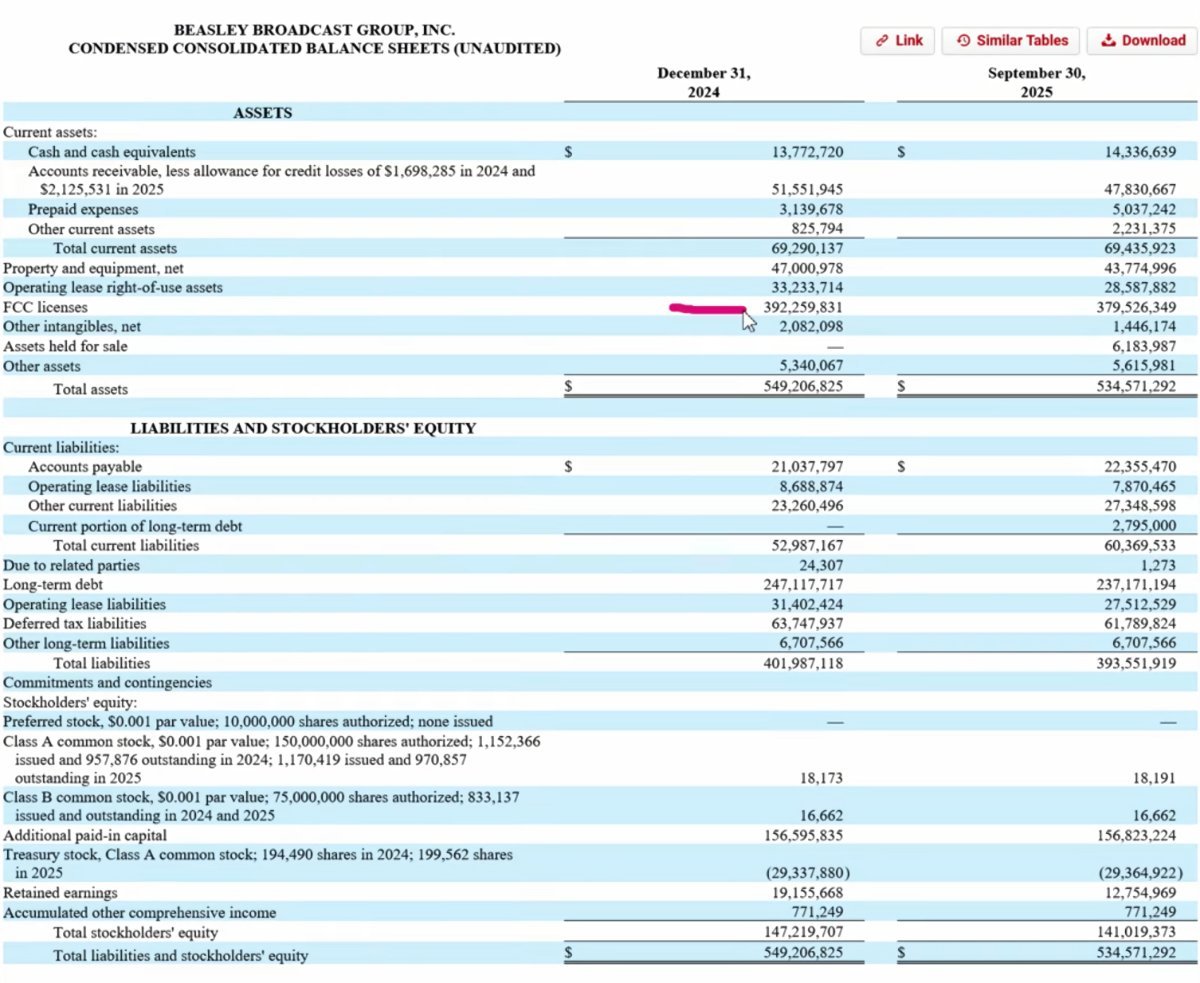
Task: Select the FCC licenses value 392,259,831
Action: point(802,308)
